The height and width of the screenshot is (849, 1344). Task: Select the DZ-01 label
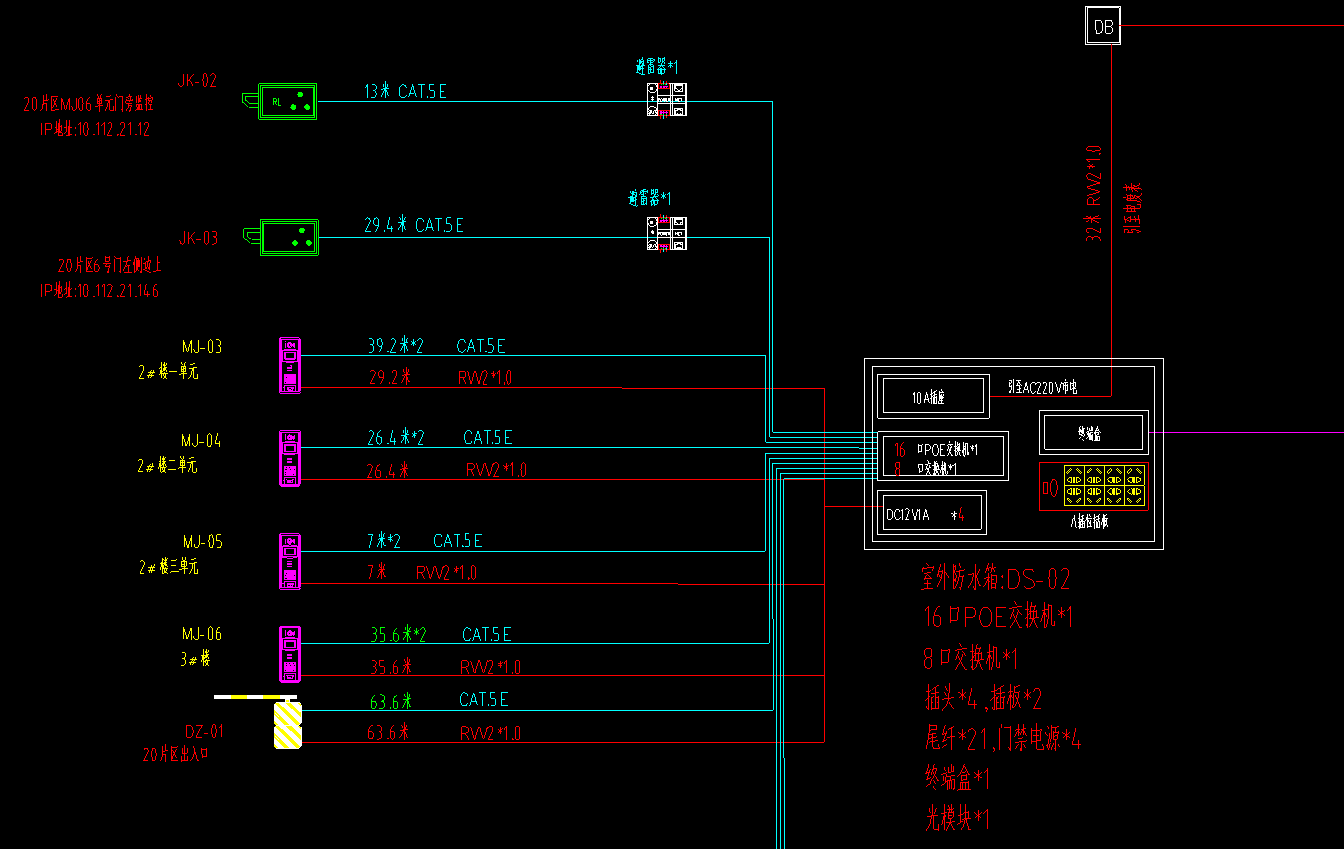[x=204, y=731]
